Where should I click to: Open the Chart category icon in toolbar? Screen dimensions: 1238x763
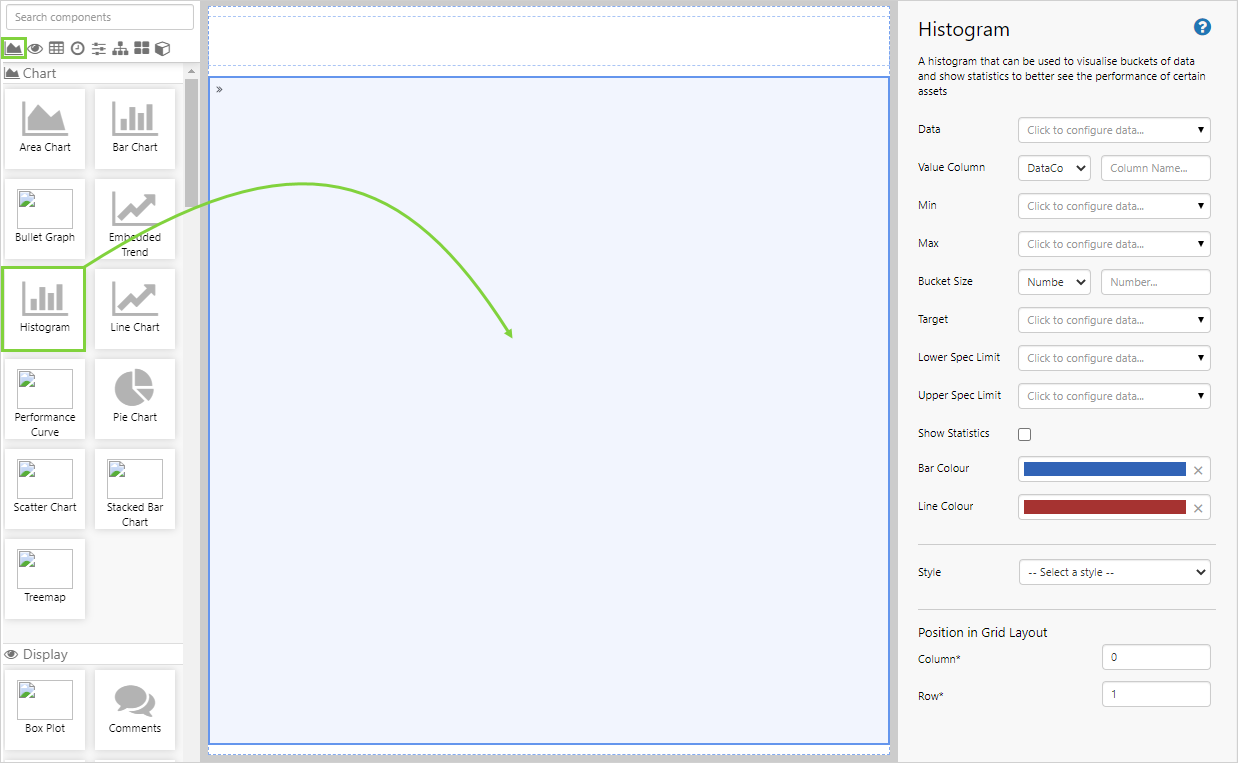pyautogui.click(x=14, y=48)
